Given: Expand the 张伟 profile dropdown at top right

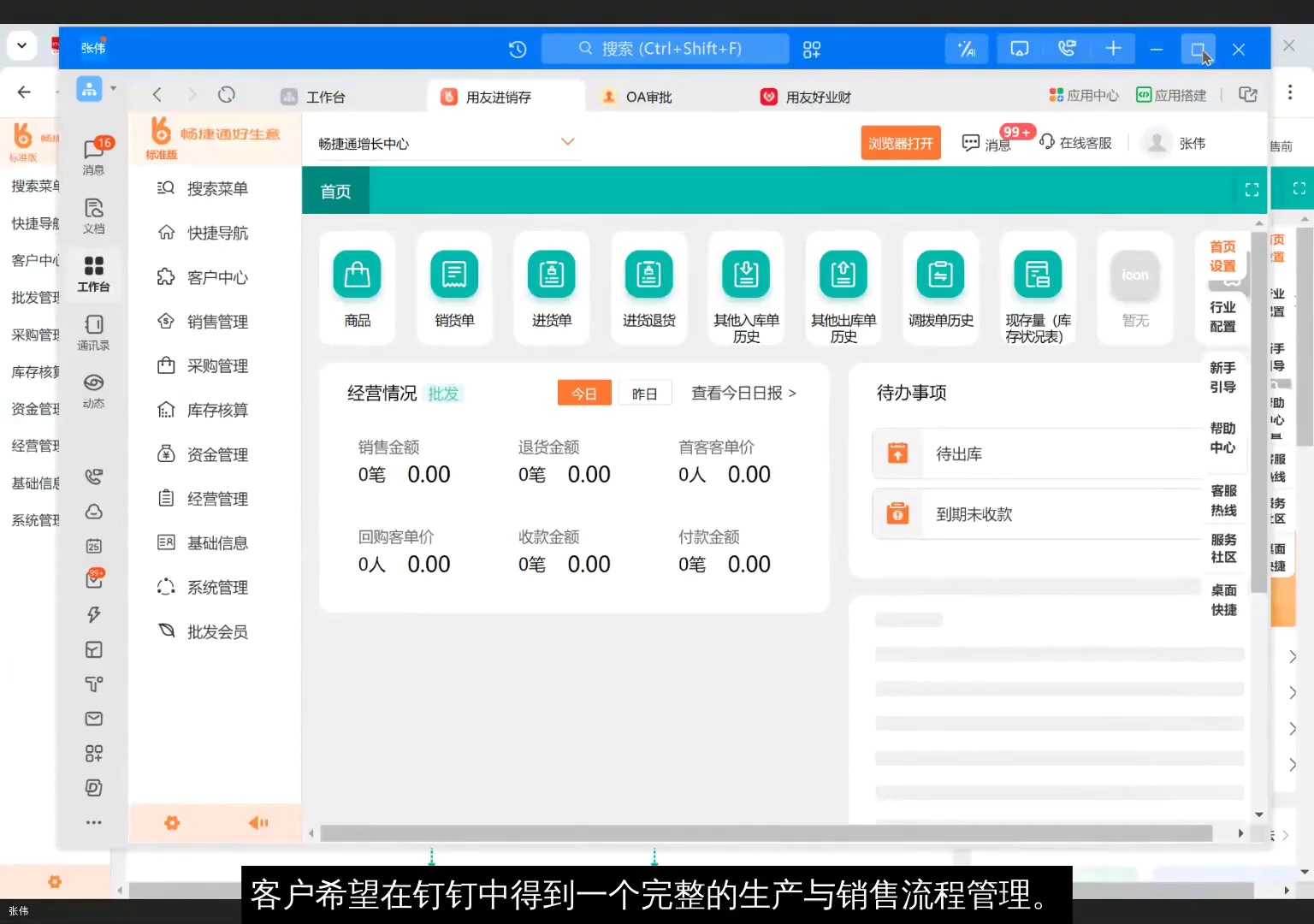Looking at the screenshot, I should pos(1192,142).
